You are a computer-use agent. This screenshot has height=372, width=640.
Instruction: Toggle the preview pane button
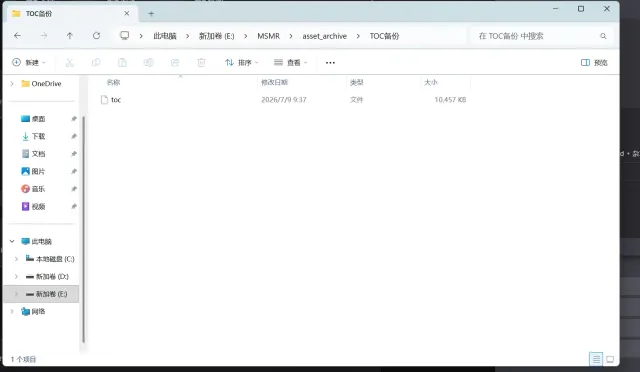point(594,62)
